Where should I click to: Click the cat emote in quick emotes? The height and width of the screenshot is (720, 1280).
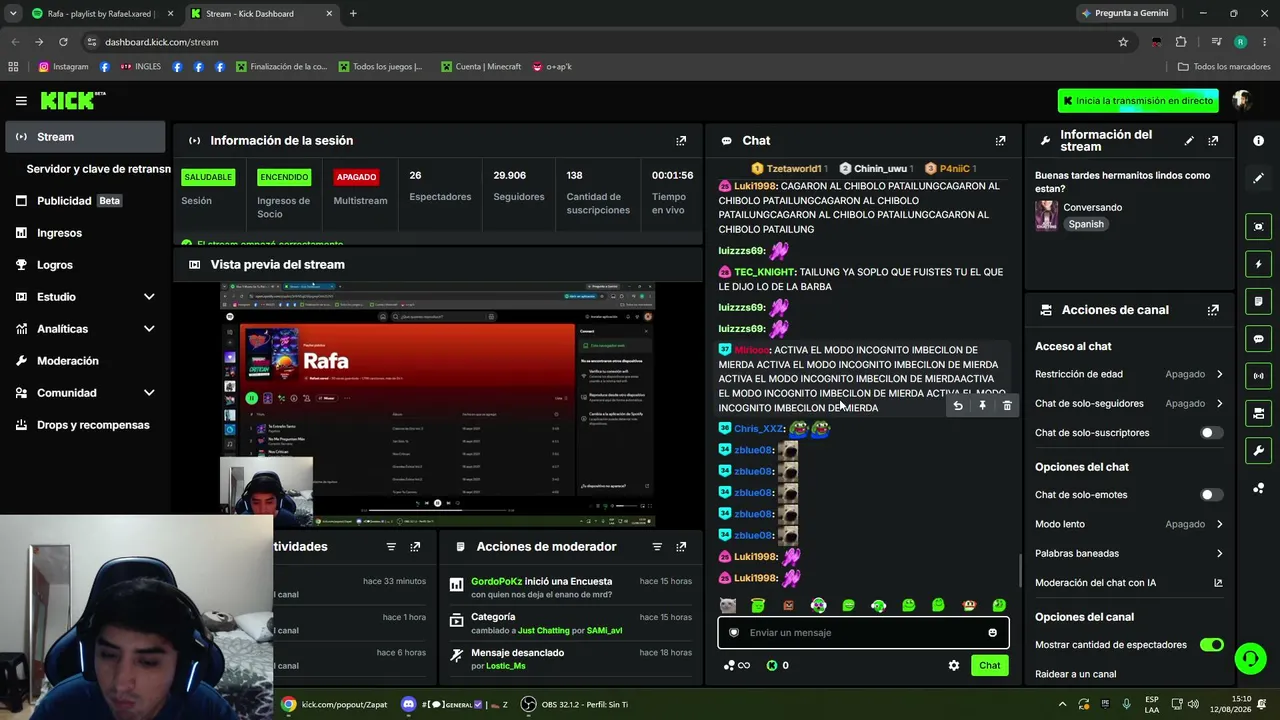(727, 606)
